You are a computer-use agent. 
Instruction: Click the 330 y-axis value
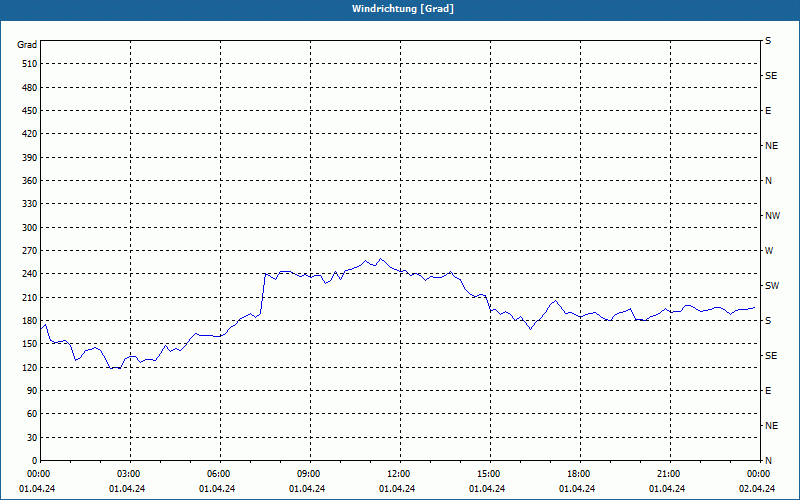click(x=30, y=204)
